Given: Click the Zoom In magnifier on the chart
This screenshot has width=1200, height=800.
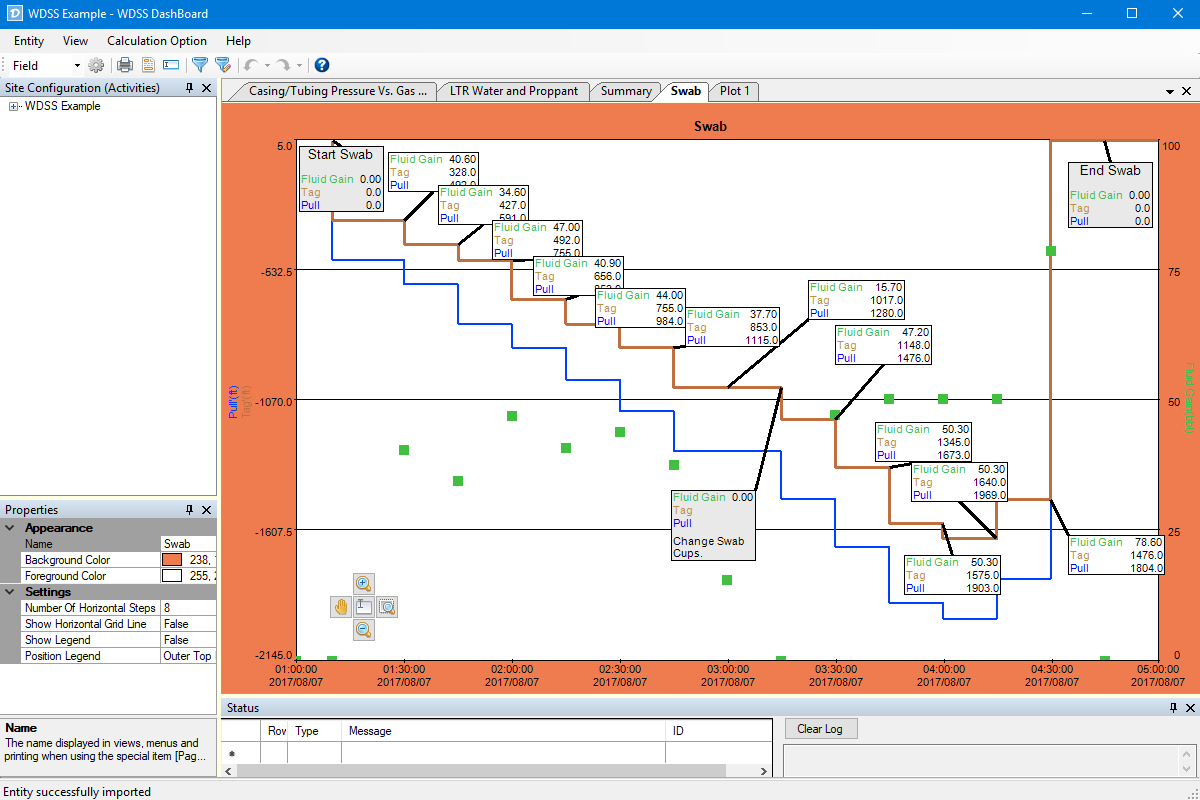Looking at the screenshot, I should (364, 584).
